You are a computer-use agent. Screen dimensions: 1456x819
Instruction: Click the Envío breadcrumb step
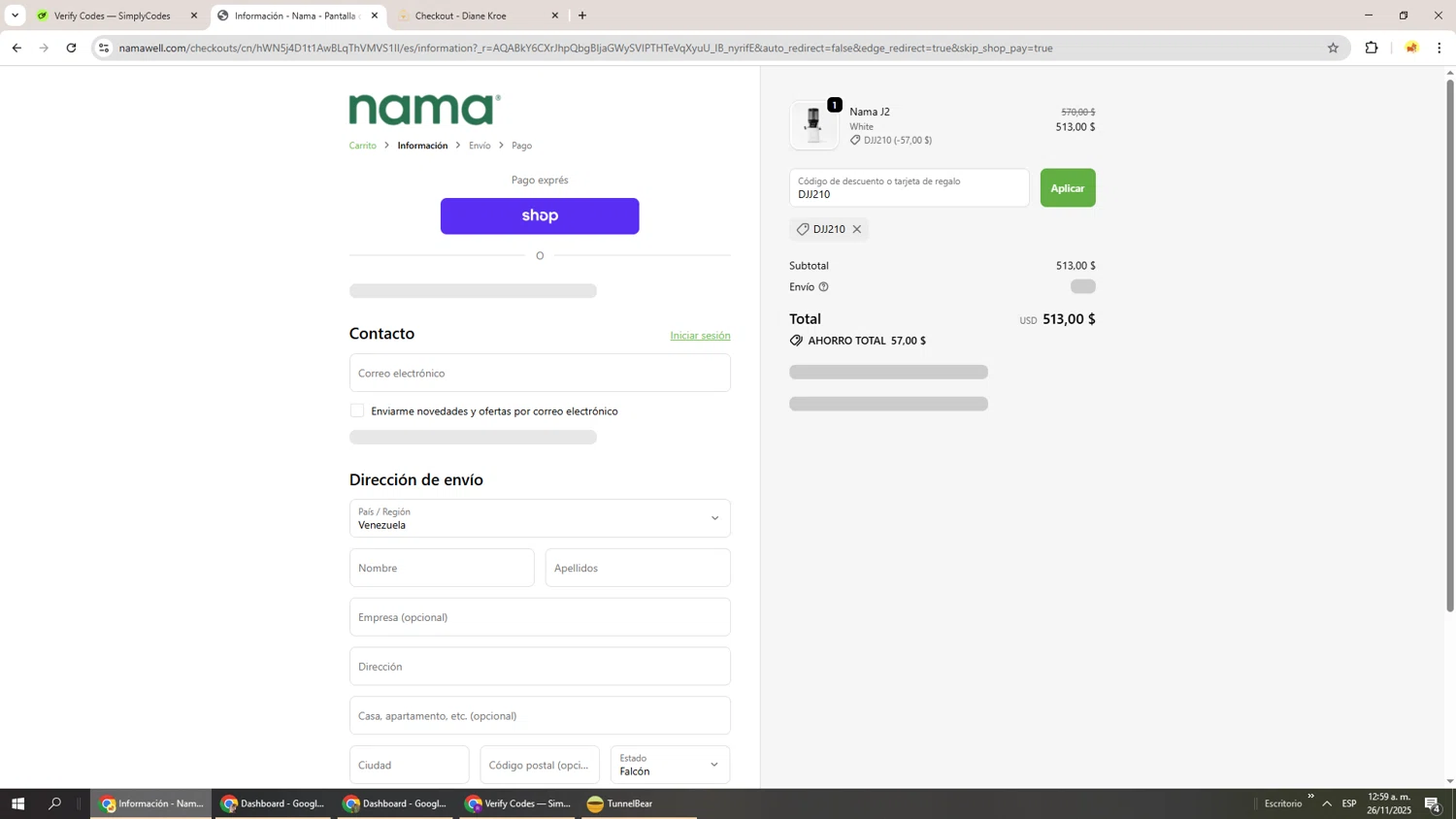(x=480, y=146)
